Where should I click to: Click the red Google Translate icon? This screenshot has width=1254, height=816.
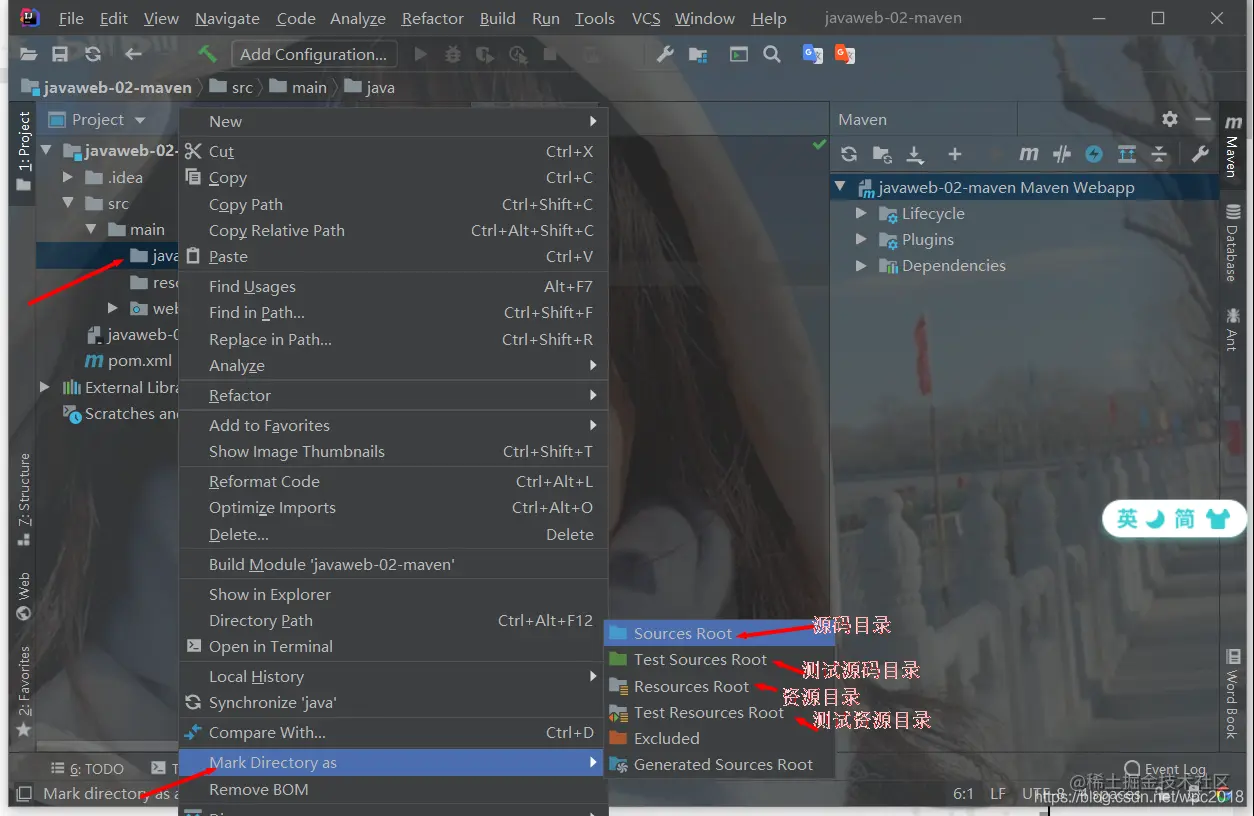point(845,55)
